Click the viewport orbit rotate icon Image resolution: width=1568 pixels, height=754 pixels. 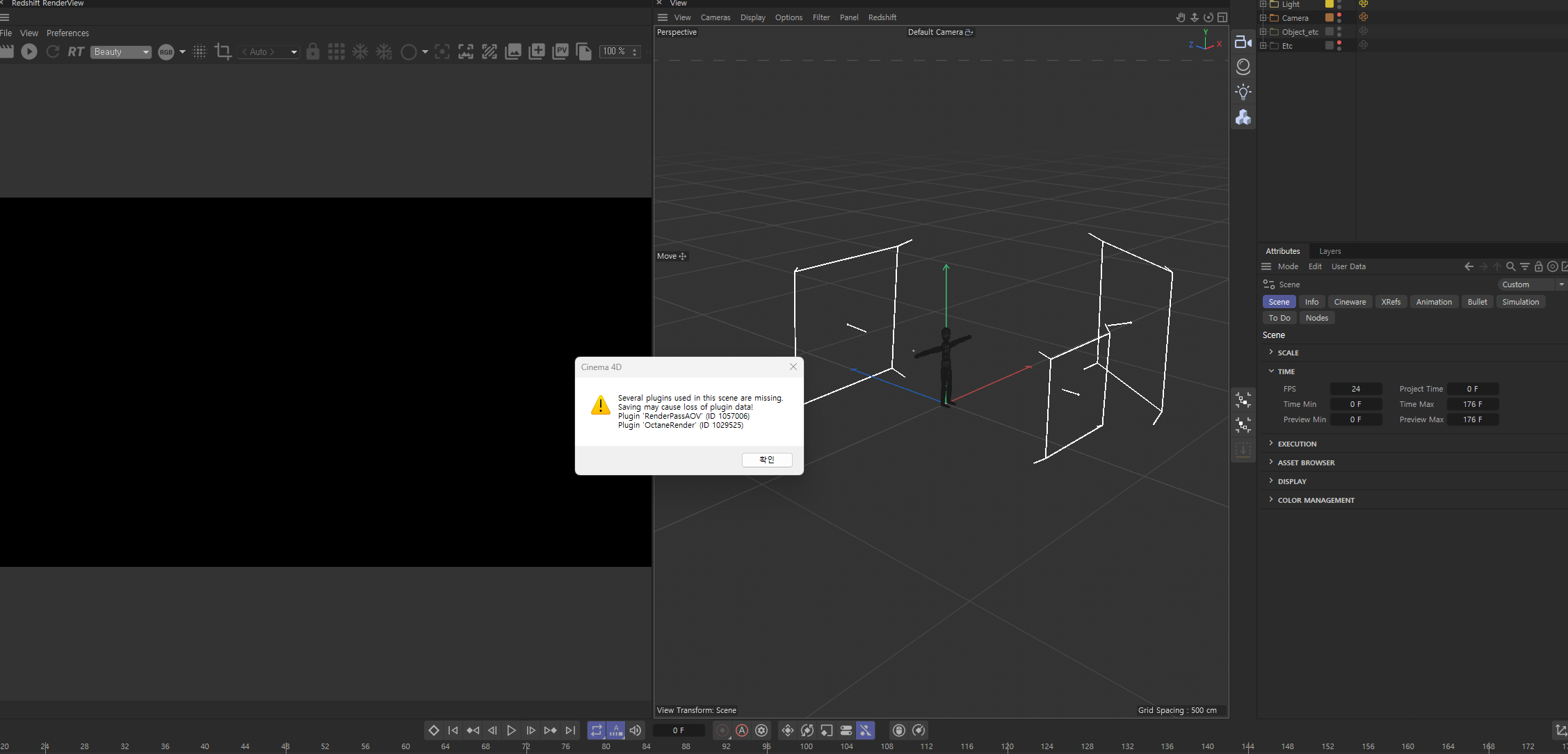pyautogui.click(x=1209, y=17)
